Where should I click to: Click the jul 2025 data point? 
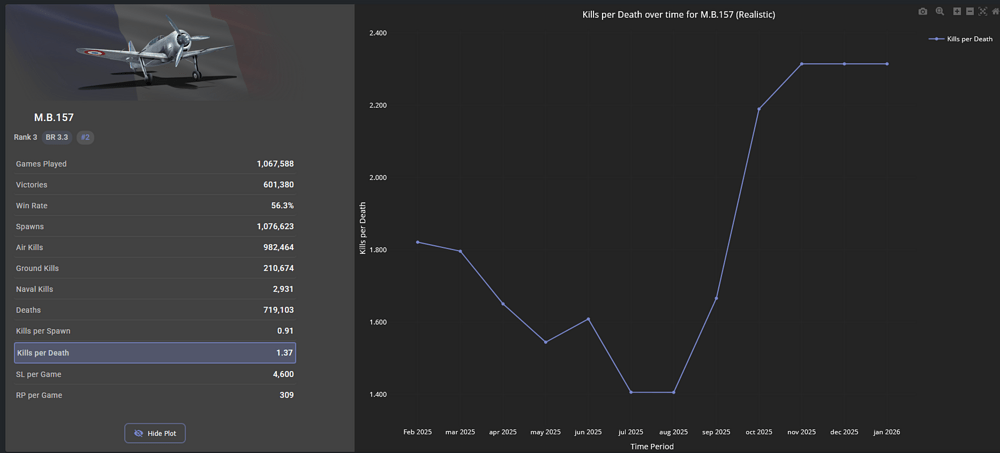coord(631,392)
